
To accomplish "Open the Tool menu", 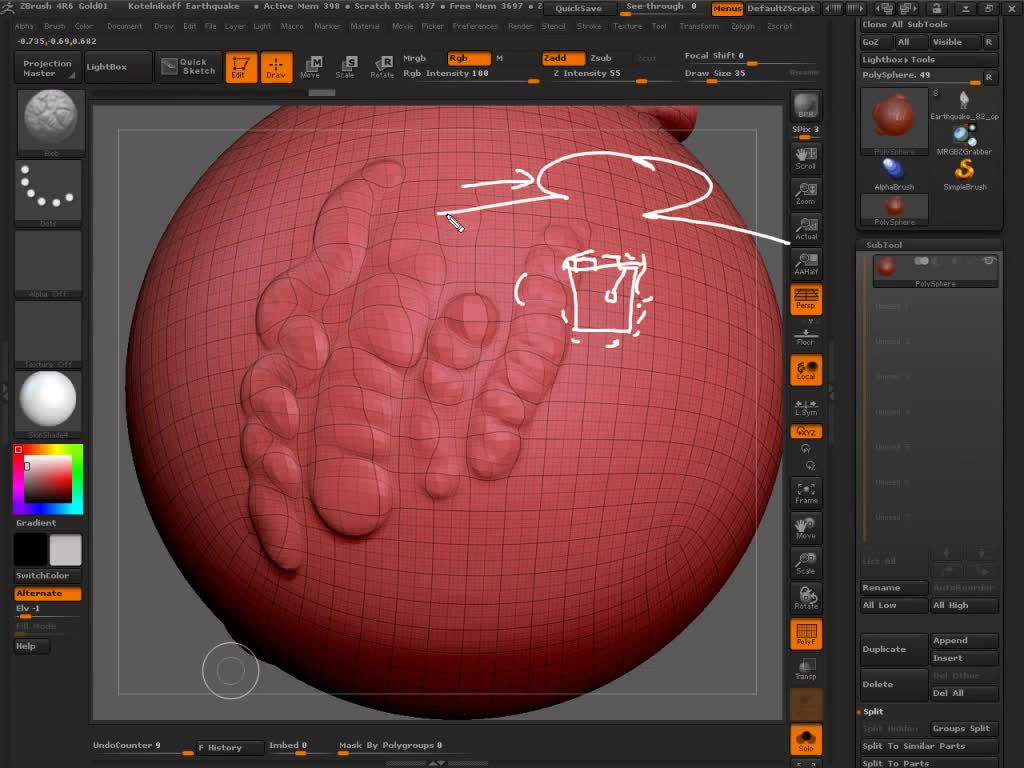I will pos(659,26).
